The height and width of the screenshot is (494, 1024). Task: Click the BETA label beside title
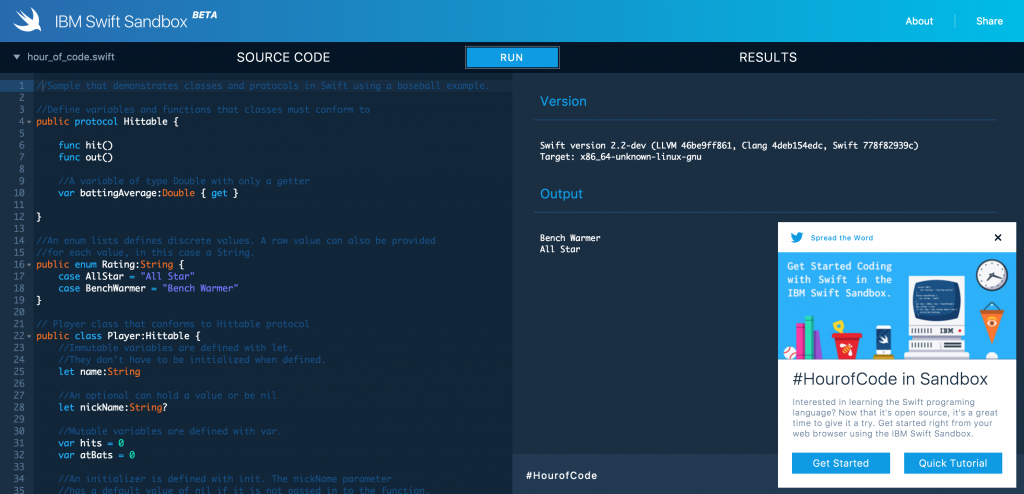click(x=204, y=14)
